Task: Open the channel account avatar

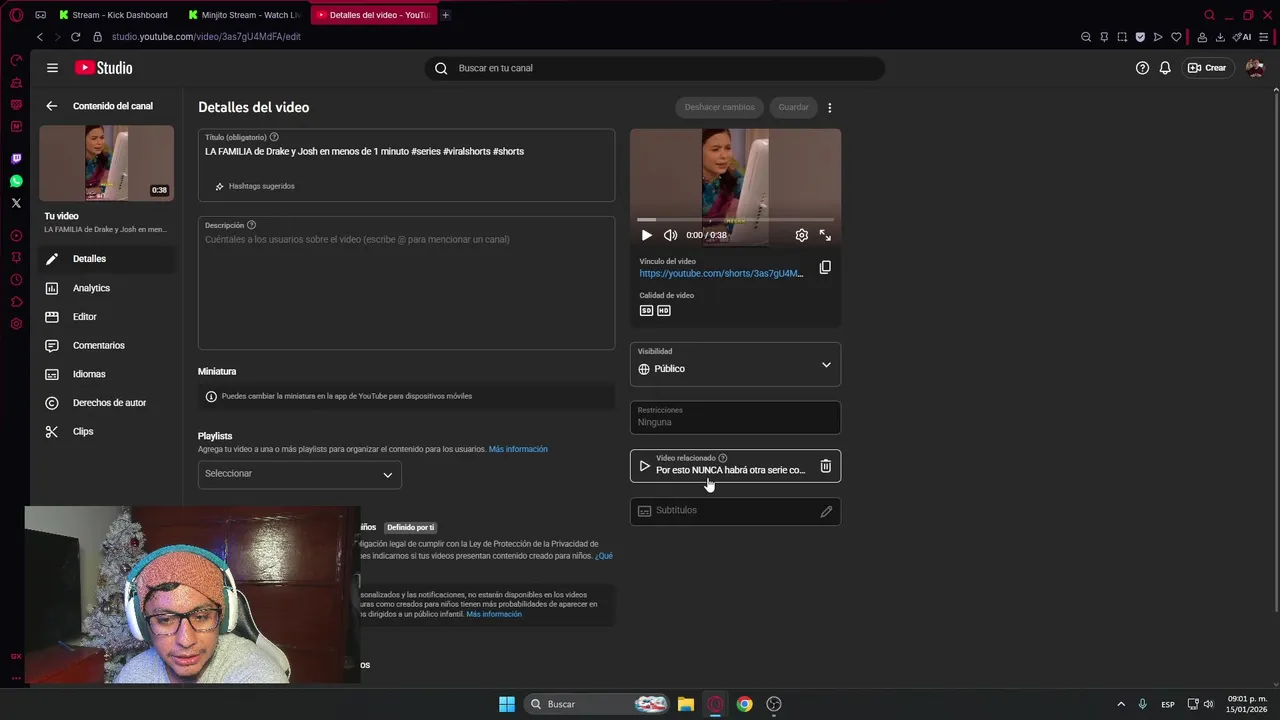Action: coord(1255,68)
